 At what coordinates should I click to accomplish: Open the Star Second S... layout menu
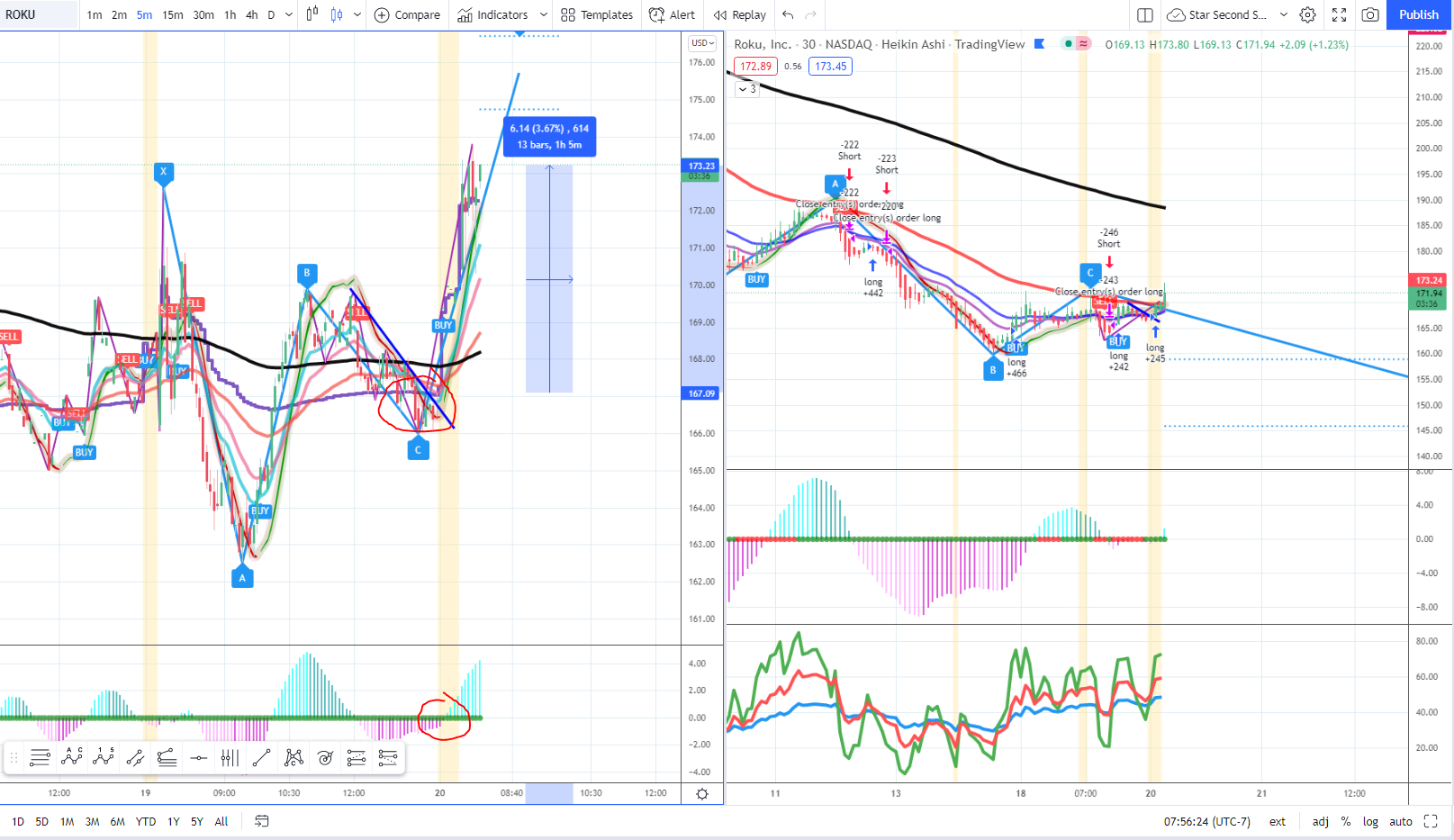[x=1216, y=14]
